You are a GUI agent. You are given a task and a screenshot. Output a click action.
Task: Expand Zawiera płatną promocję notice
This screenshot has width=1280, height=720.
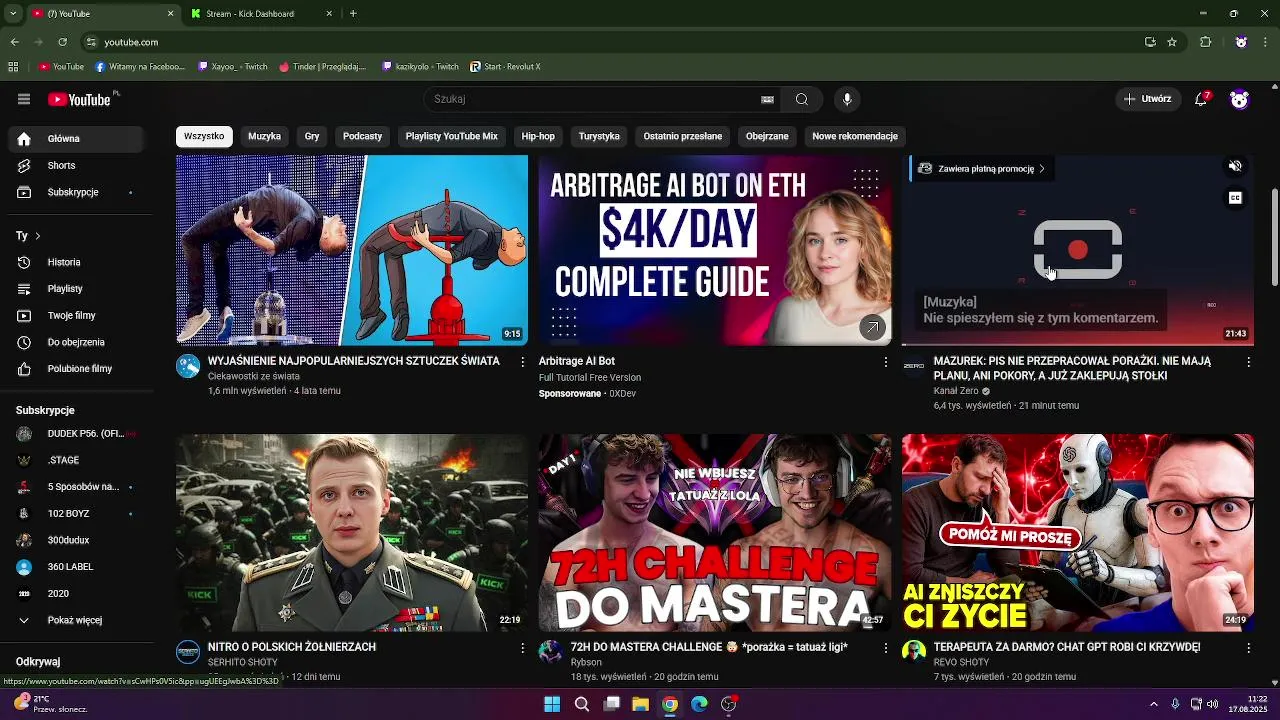(981, 169)
